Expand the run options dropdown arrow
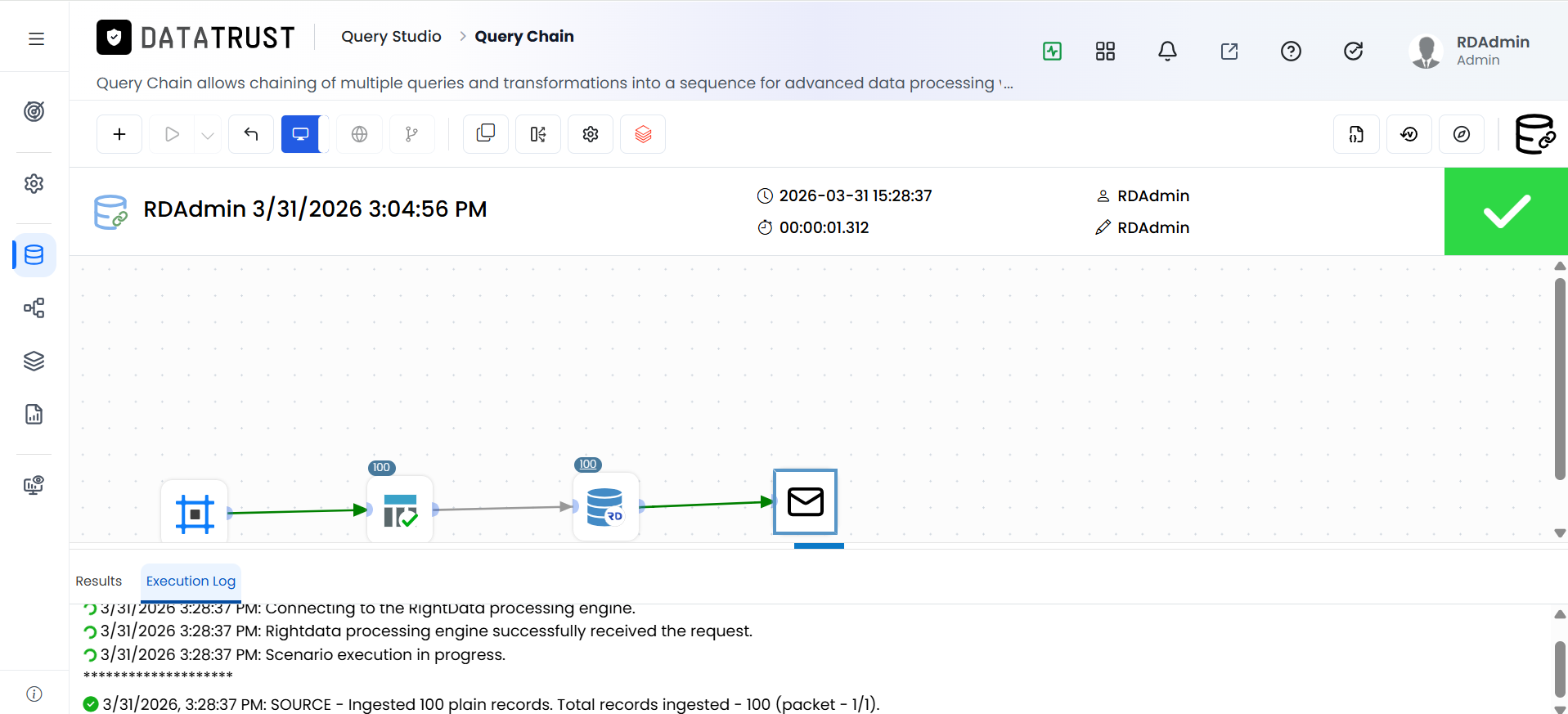 pyautogui.click(x=208, y=135)
